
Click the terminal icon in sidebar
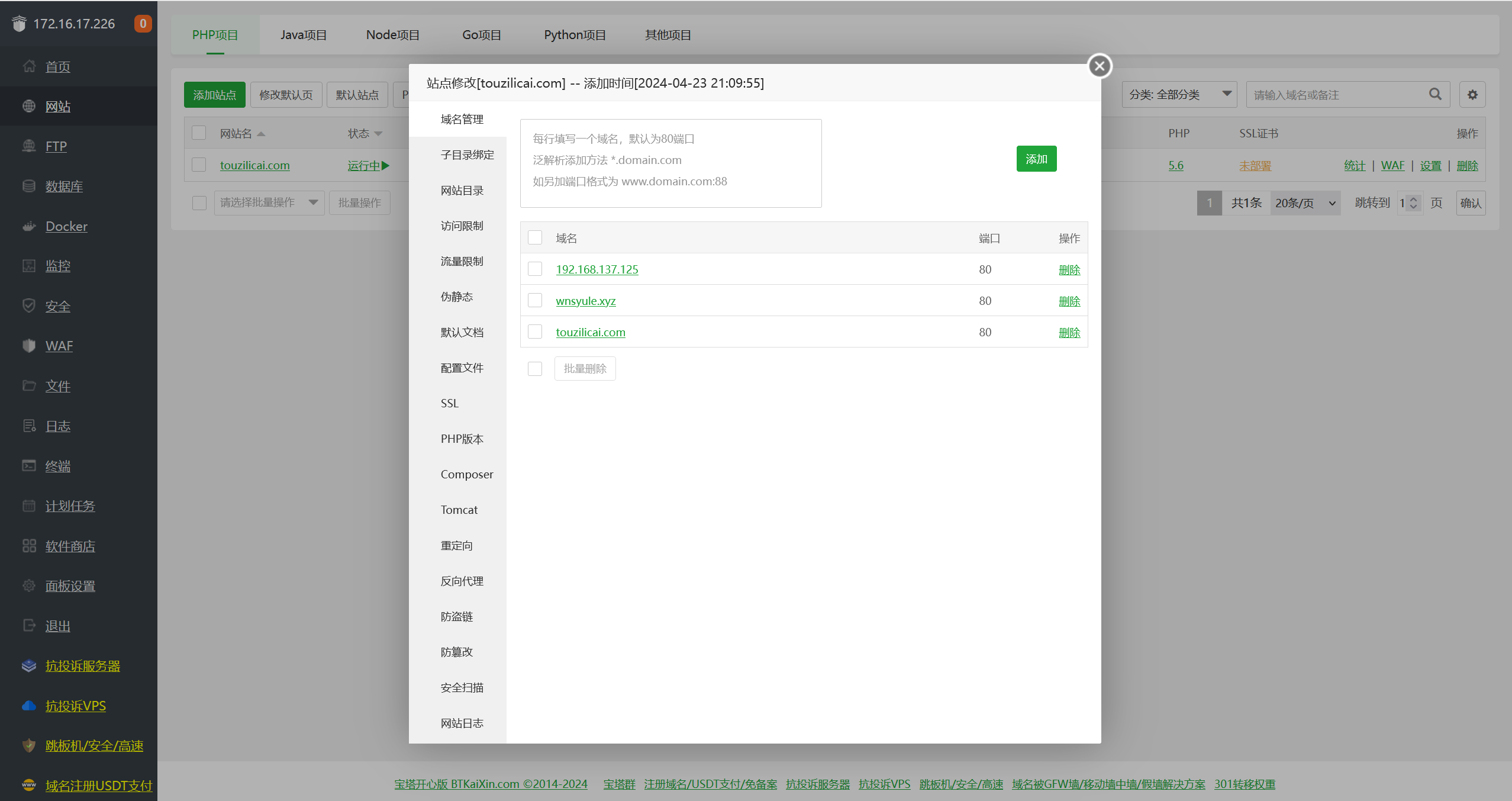[x=29, y=466]
